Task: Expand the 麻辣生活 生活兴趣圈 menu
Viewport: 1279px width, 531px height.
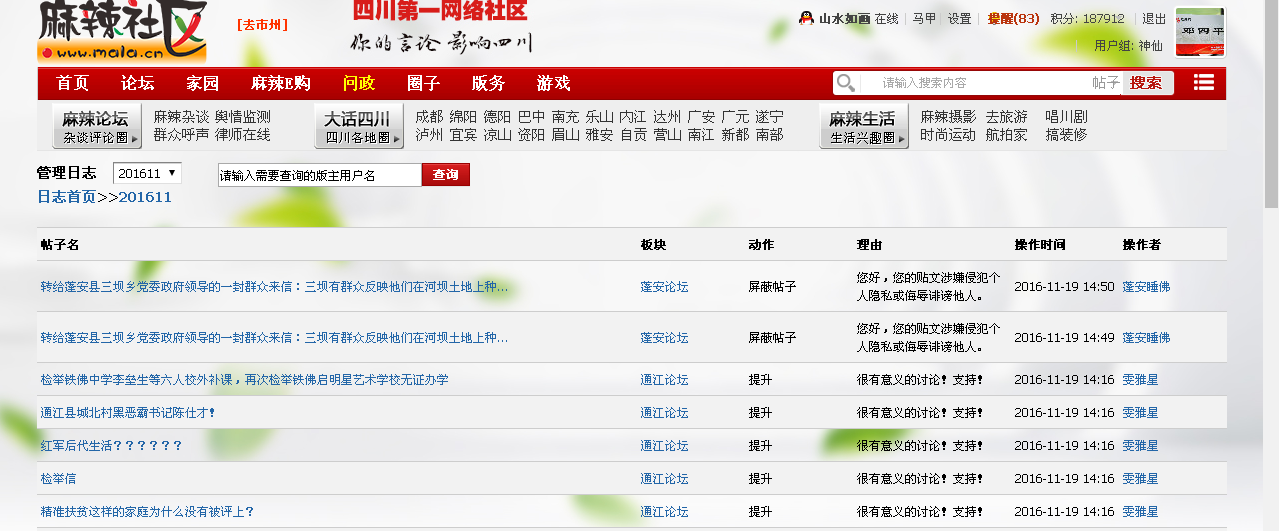Action: (863, 127)
